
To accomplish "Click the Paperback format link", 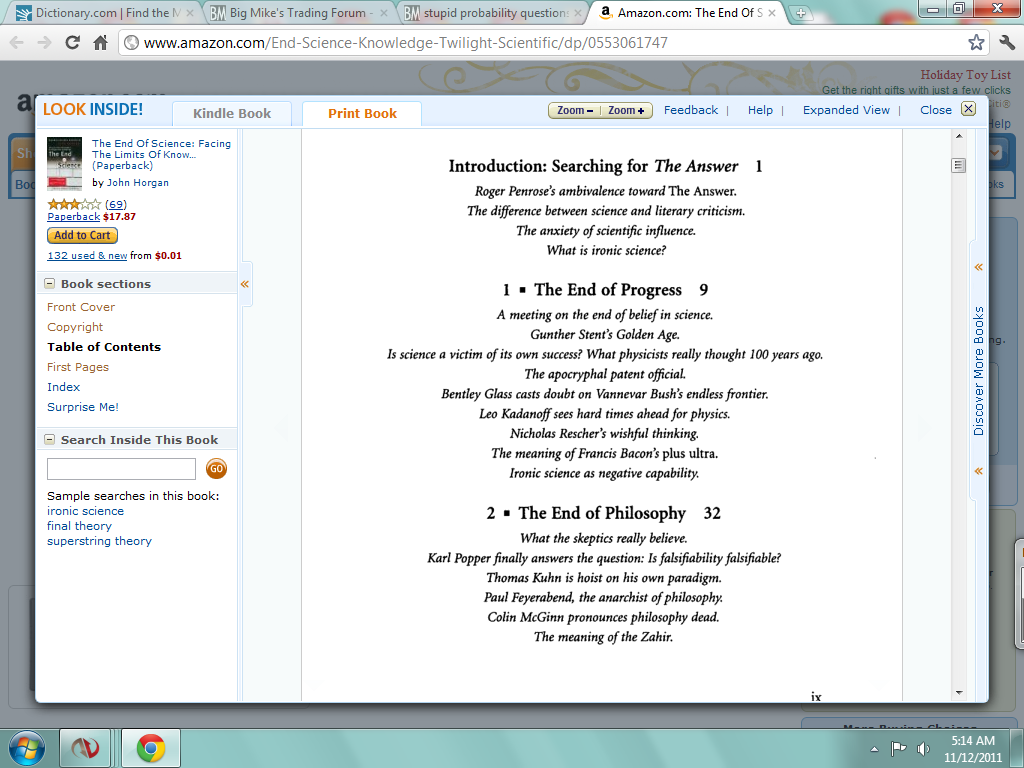I will click(73, 217).
